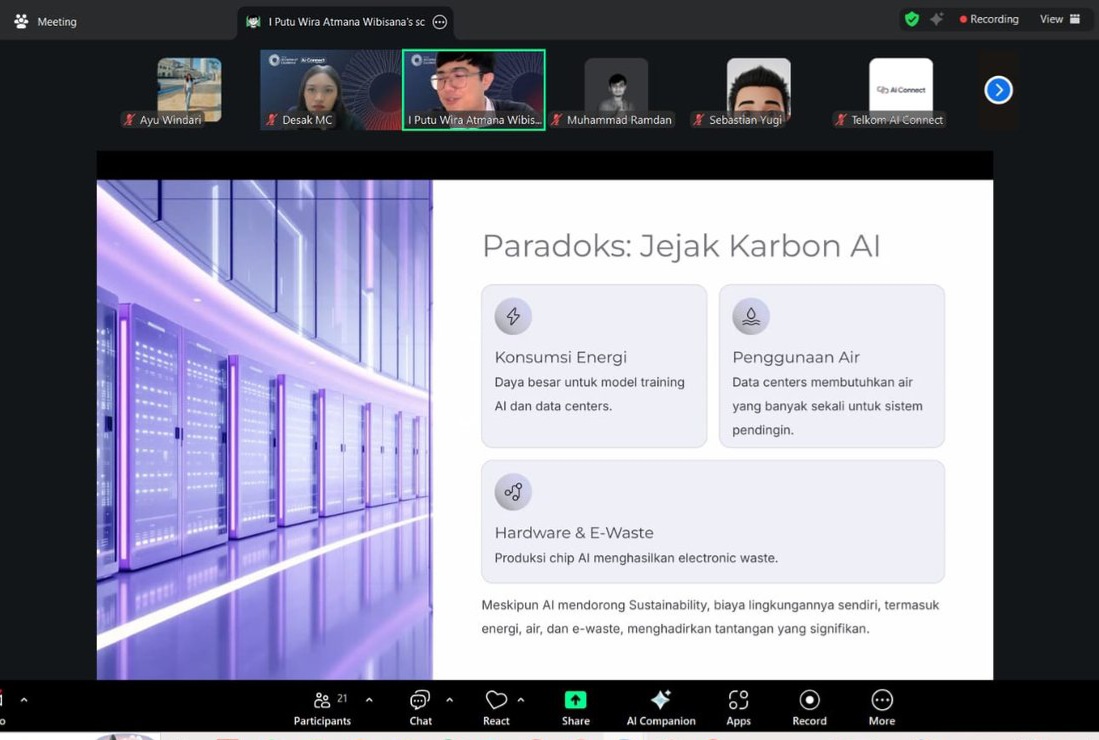Click the Hardware & E-Waste heading
Image resolution: width=1099 pixels, height=740 pixels.
point(574,533)
